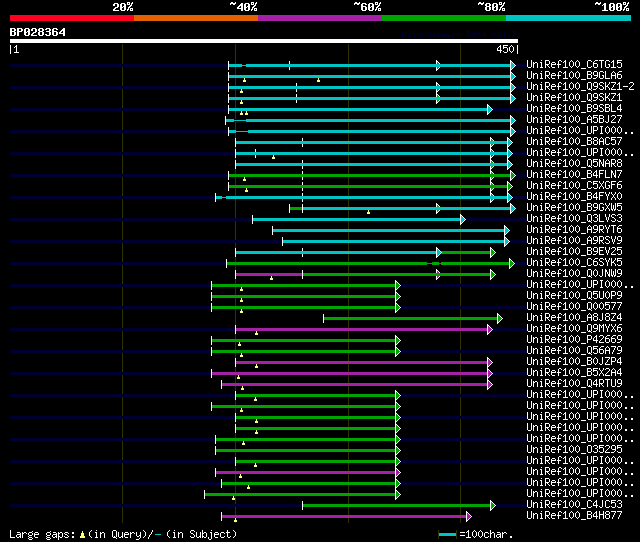Click the UniRef100_C6TG15 hit label
This screenshot has width=640, height=542.
[574, 64]
